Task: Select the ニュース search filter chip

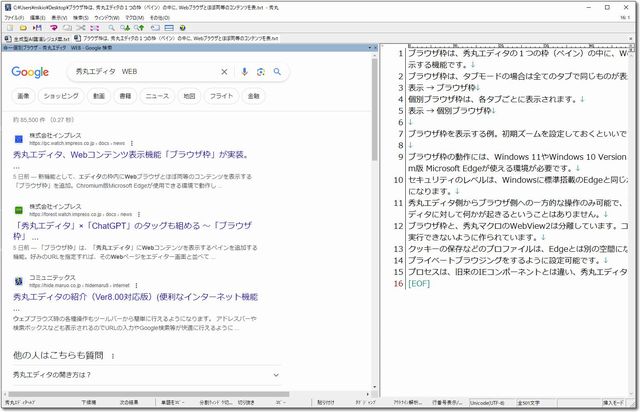Action: 157,96
